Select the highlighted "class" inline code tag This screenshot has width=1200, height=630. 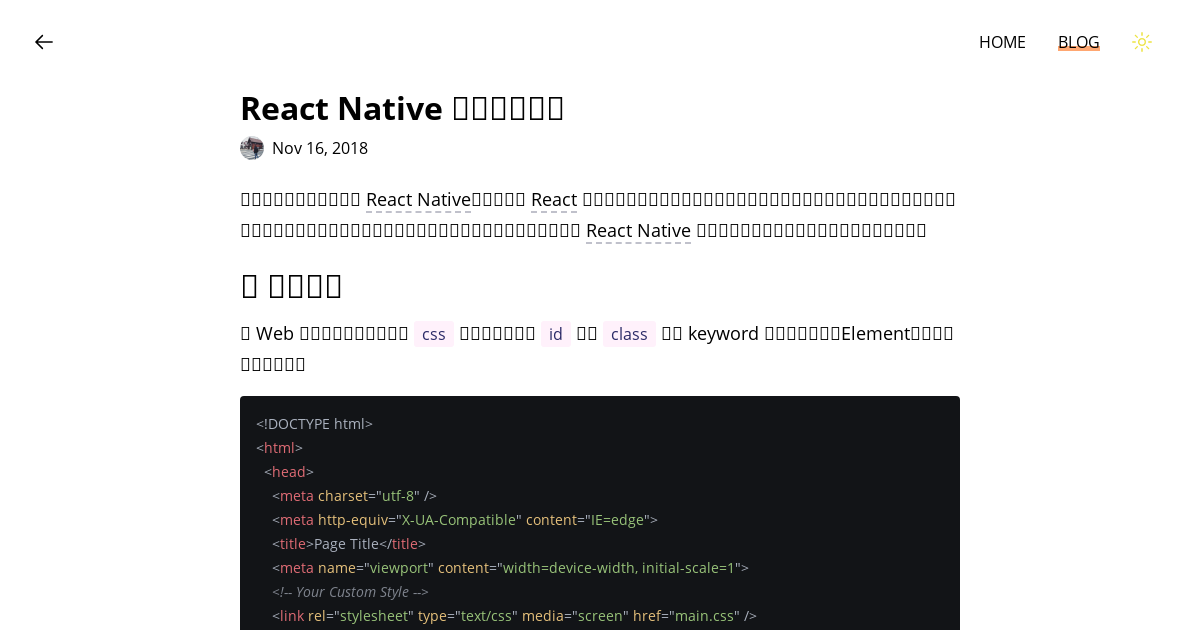pos(630,334)
